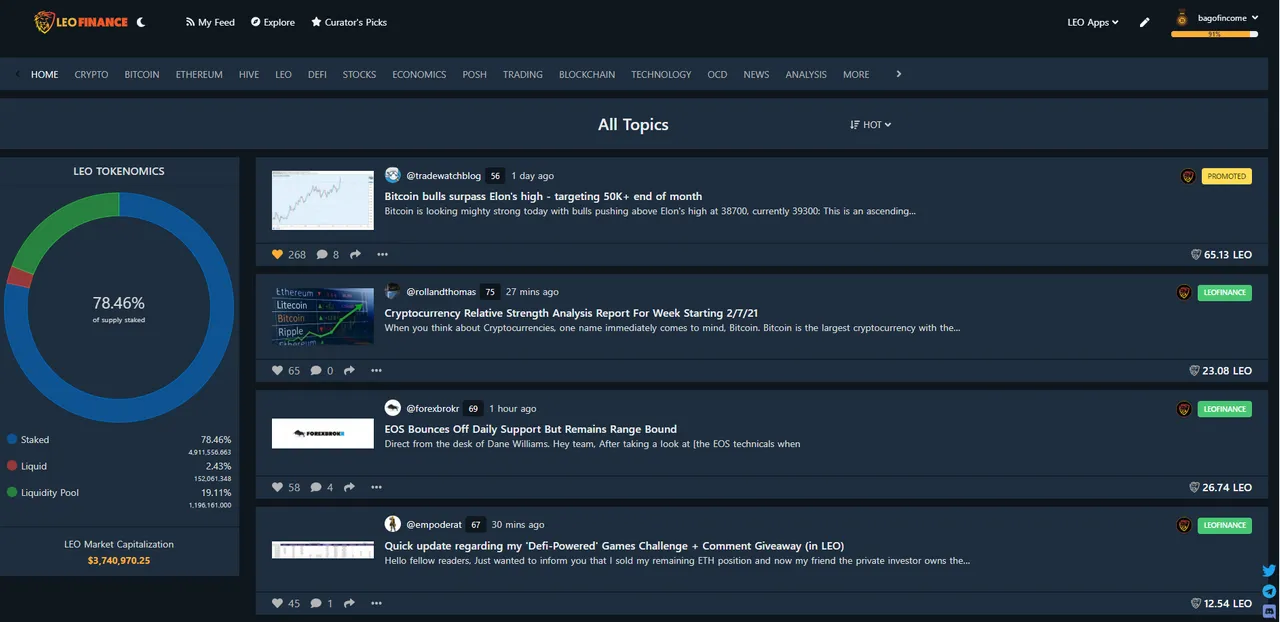Open the @rollandthomas profile
1280x622 pixels.
pos(441,292)
